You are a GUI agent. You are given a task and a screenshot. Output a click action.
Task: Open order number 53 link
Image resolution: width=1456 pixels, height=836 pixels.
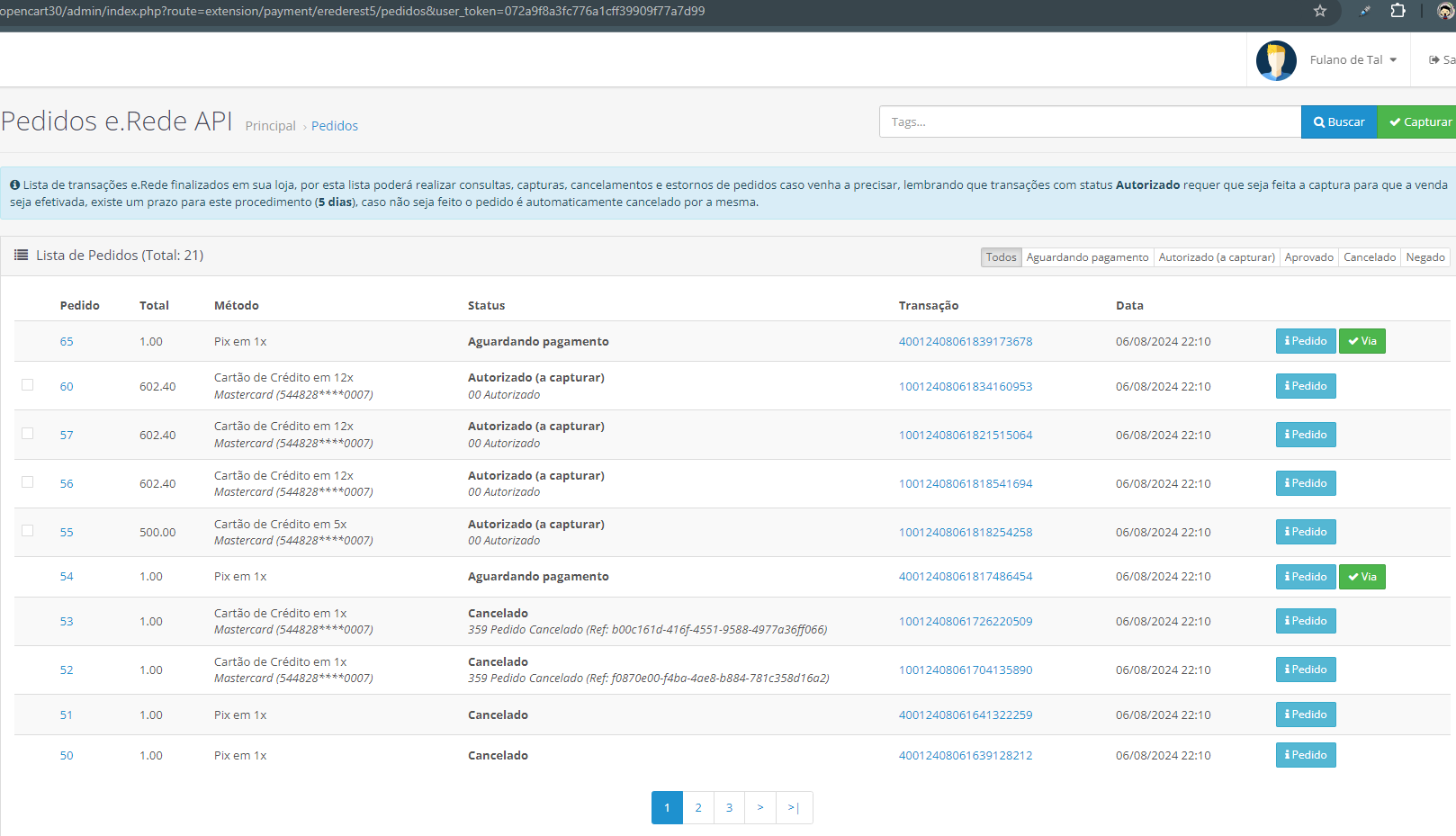67,622
